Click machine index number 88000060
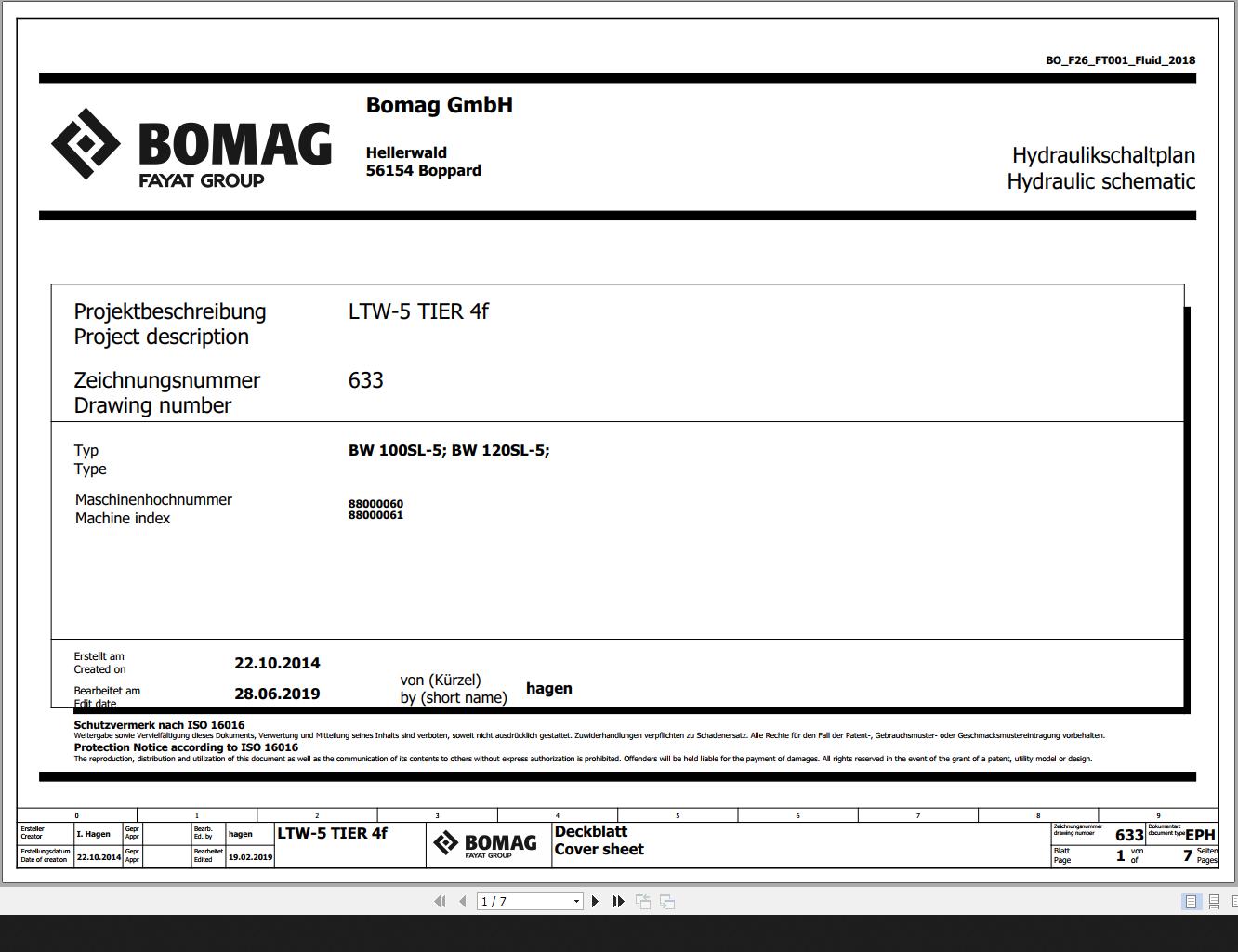The height and width of the screenshot is (952, 1238). 375,503
